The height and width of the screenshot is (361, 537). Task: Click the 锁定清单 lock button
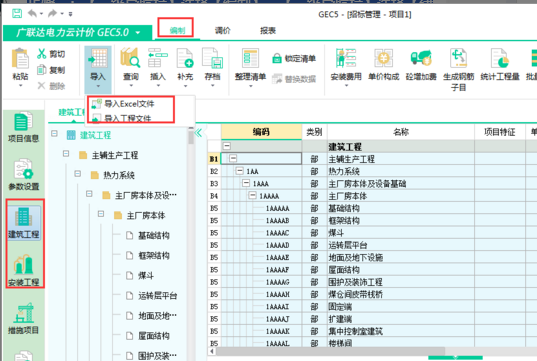(294, 59)
